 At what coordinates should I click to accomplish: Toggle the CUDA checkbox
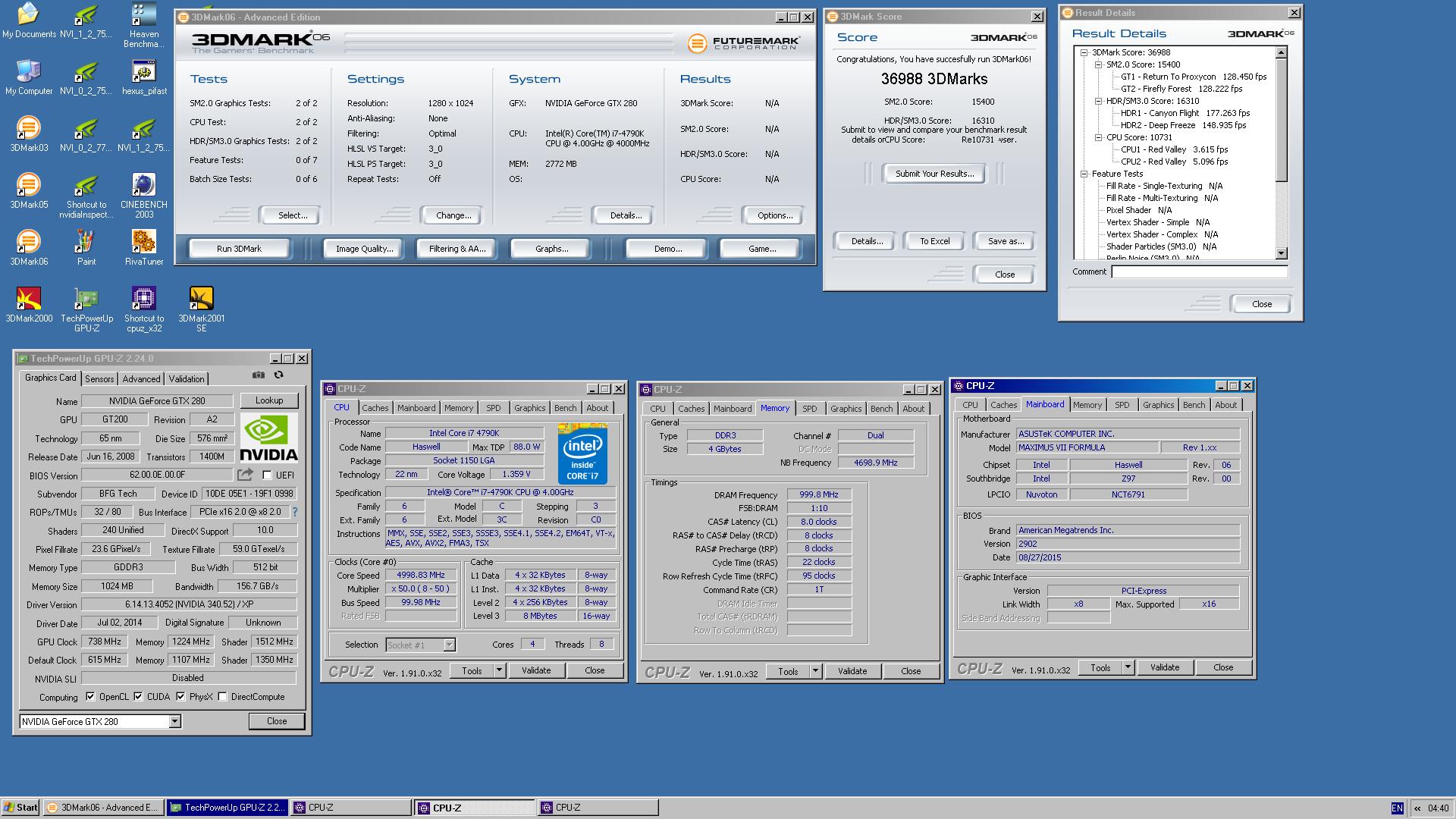(x=138, y=697)
